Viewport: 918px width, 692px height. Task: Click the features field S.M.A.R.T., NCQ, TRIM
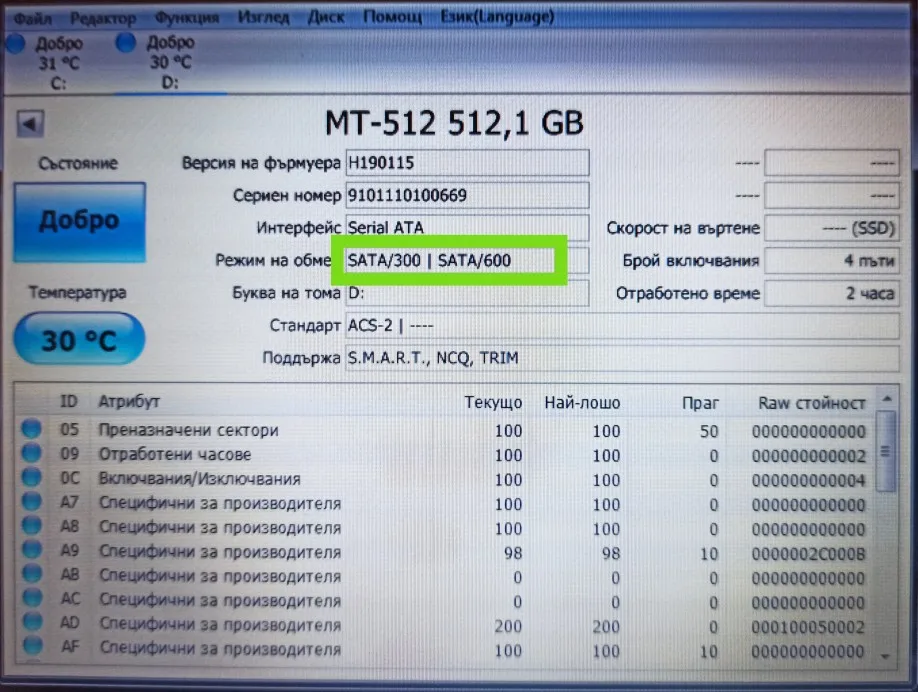tap(622, 358)
